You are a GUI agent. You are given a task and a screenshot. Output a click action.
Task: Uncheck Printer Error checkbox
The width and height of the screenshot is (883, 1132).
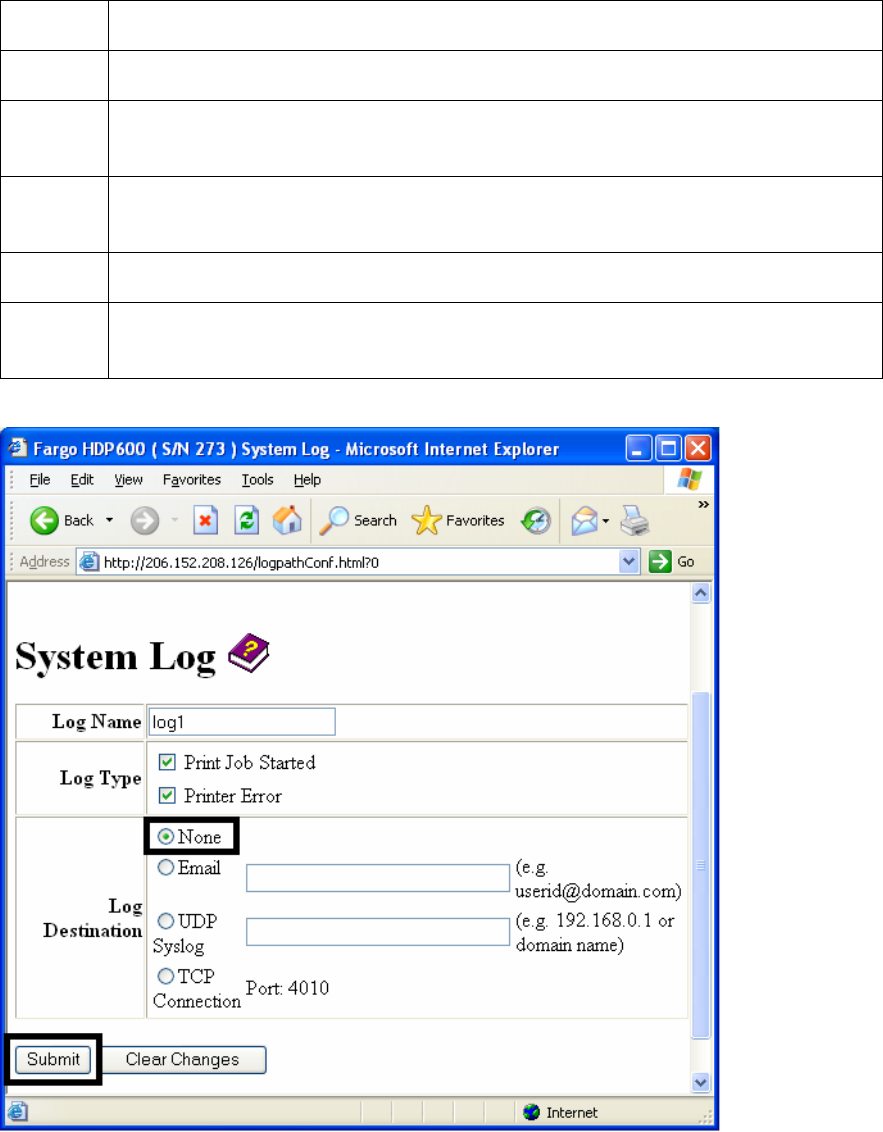pos(167,796)
